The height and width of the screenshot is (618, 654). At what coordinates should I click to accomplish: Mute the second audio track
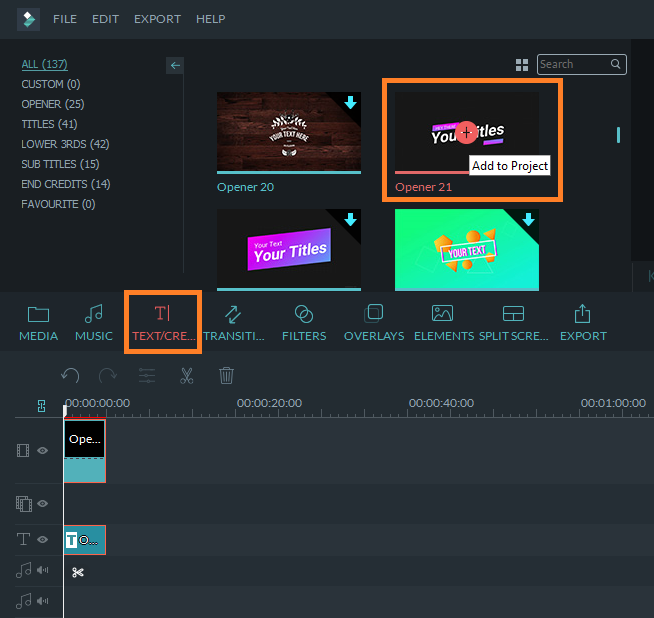point(43,601)
